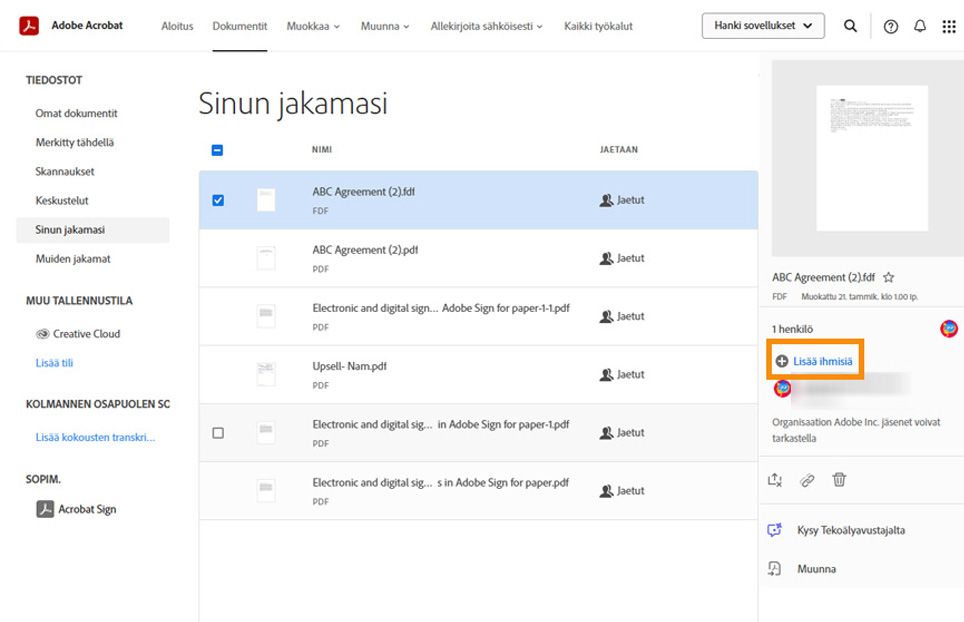
Task: Delete the file with the trash icon
Action: pyautogui.click(x=840, y=479)
